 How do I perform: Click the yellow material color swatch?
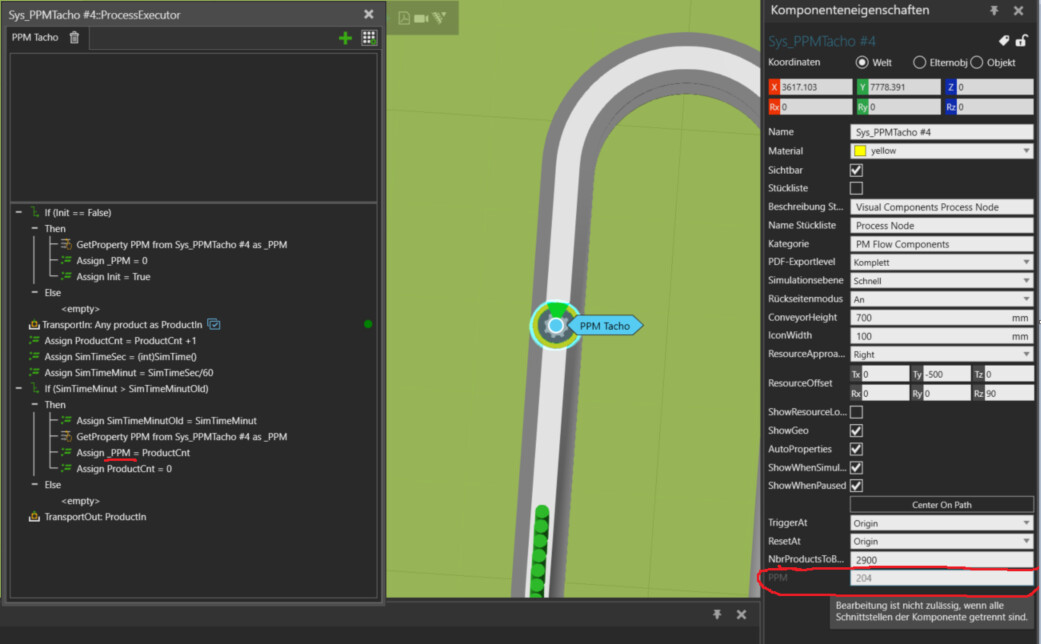click(859, 151)
